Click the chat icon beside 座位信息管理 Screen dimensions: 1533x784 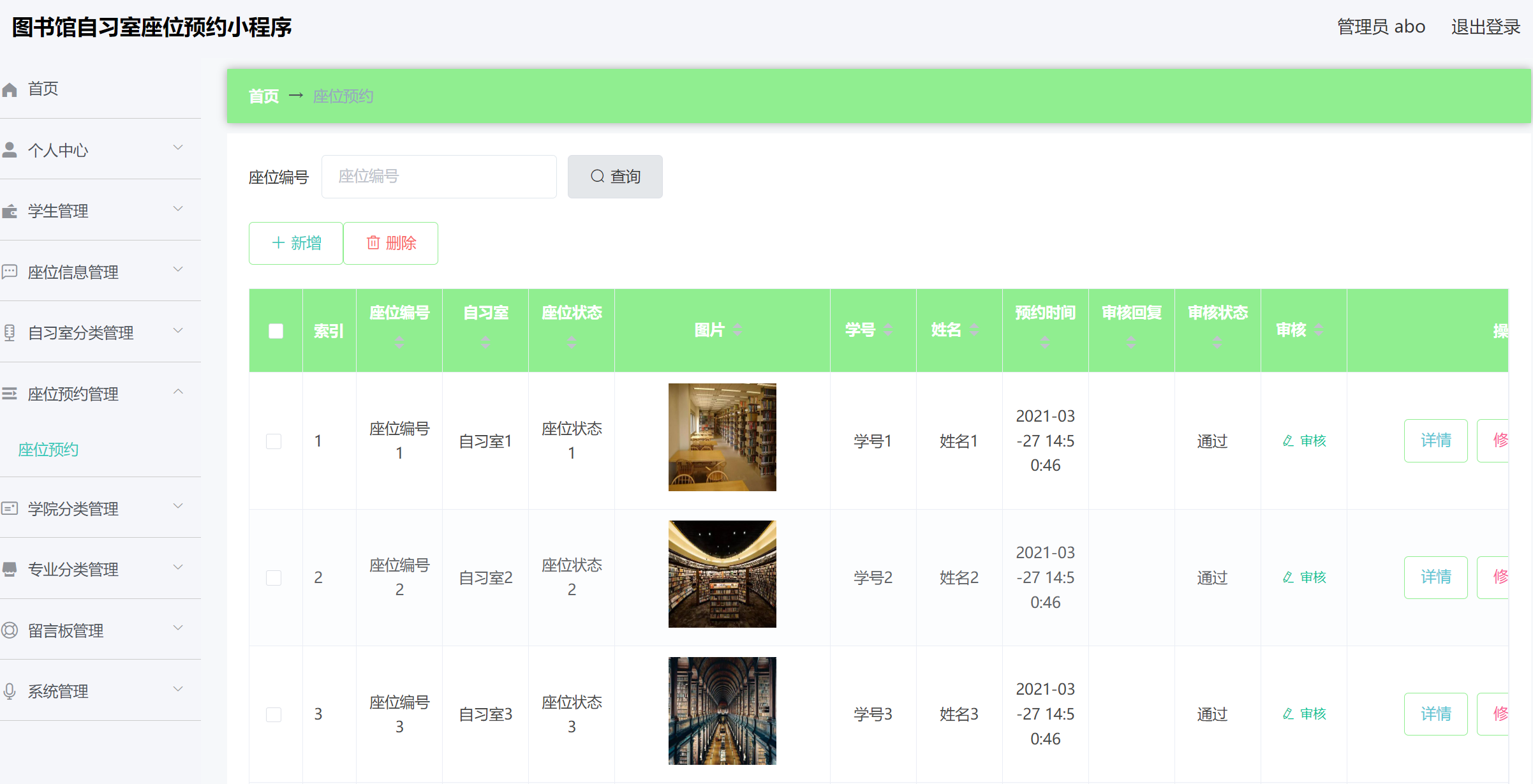(10, 272)
